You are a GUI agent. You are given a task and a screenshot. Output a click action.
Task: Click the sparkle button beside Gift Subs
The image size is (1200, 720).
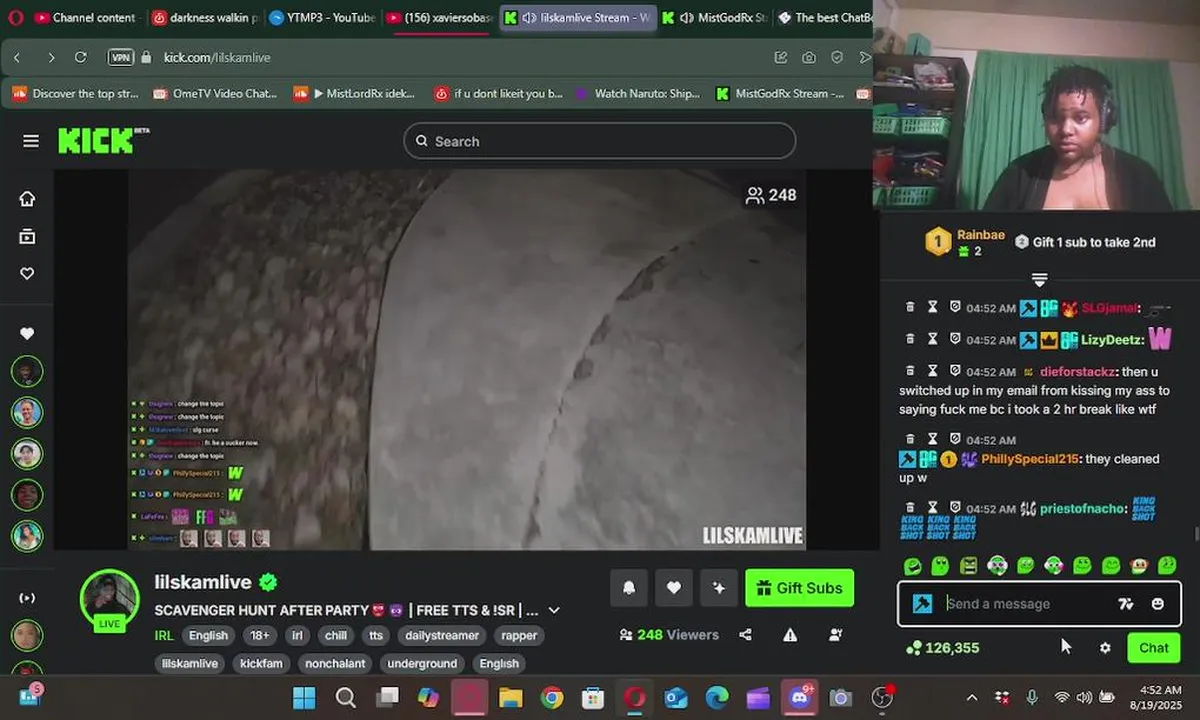pos(719,588)
